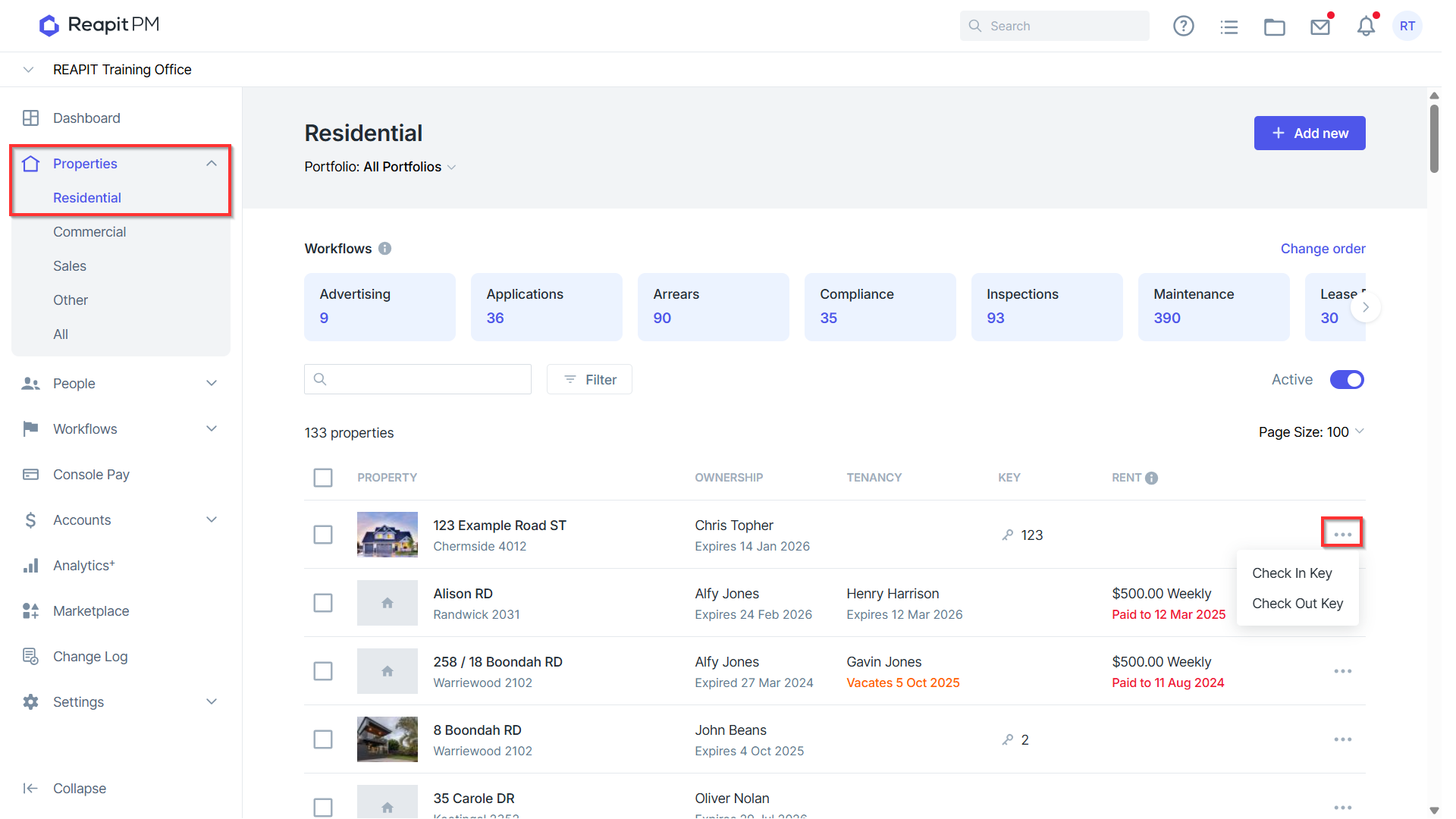
Task: Open the notifications bell icon
Action: 1366,27
